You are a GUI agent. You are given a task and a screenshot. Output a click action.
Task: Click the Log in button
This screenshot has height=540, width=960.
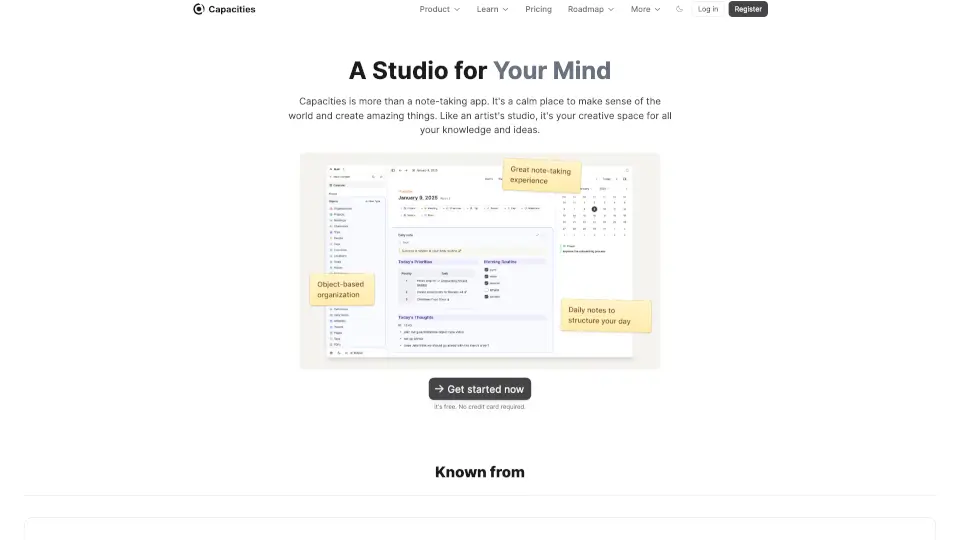point(708,9)
